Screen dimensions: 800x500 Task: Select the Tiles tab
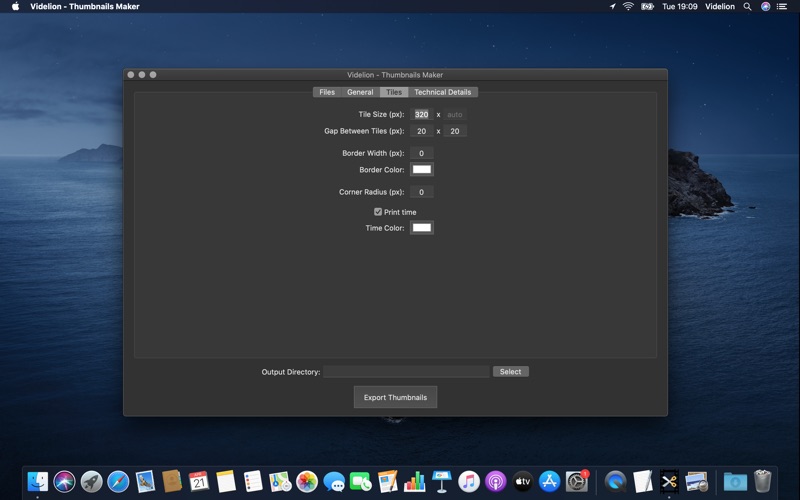click(394, 92)
